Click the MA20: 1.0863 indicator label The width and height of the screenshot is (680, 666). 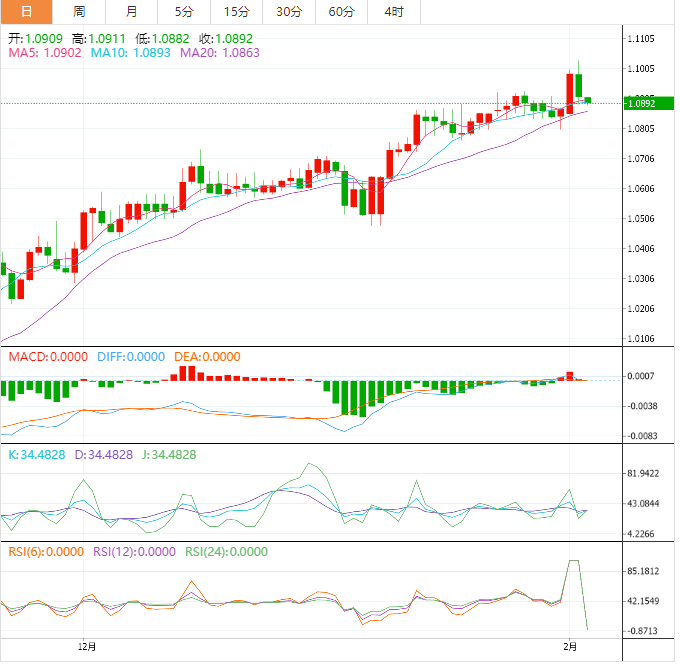tap(219, 53)
